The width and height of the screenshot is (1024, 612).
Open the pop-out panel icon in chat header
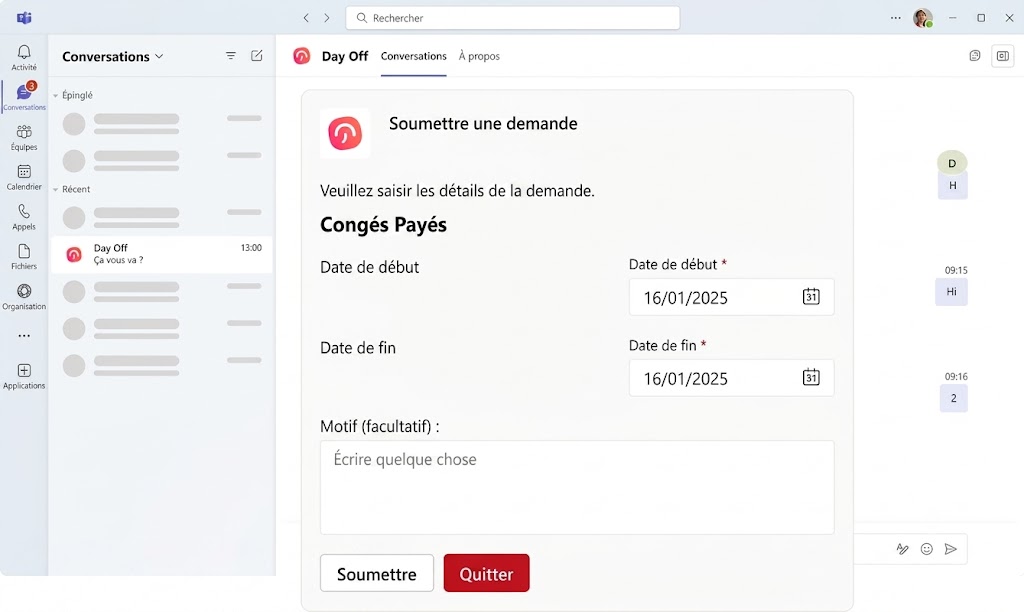pos(1002,56)
